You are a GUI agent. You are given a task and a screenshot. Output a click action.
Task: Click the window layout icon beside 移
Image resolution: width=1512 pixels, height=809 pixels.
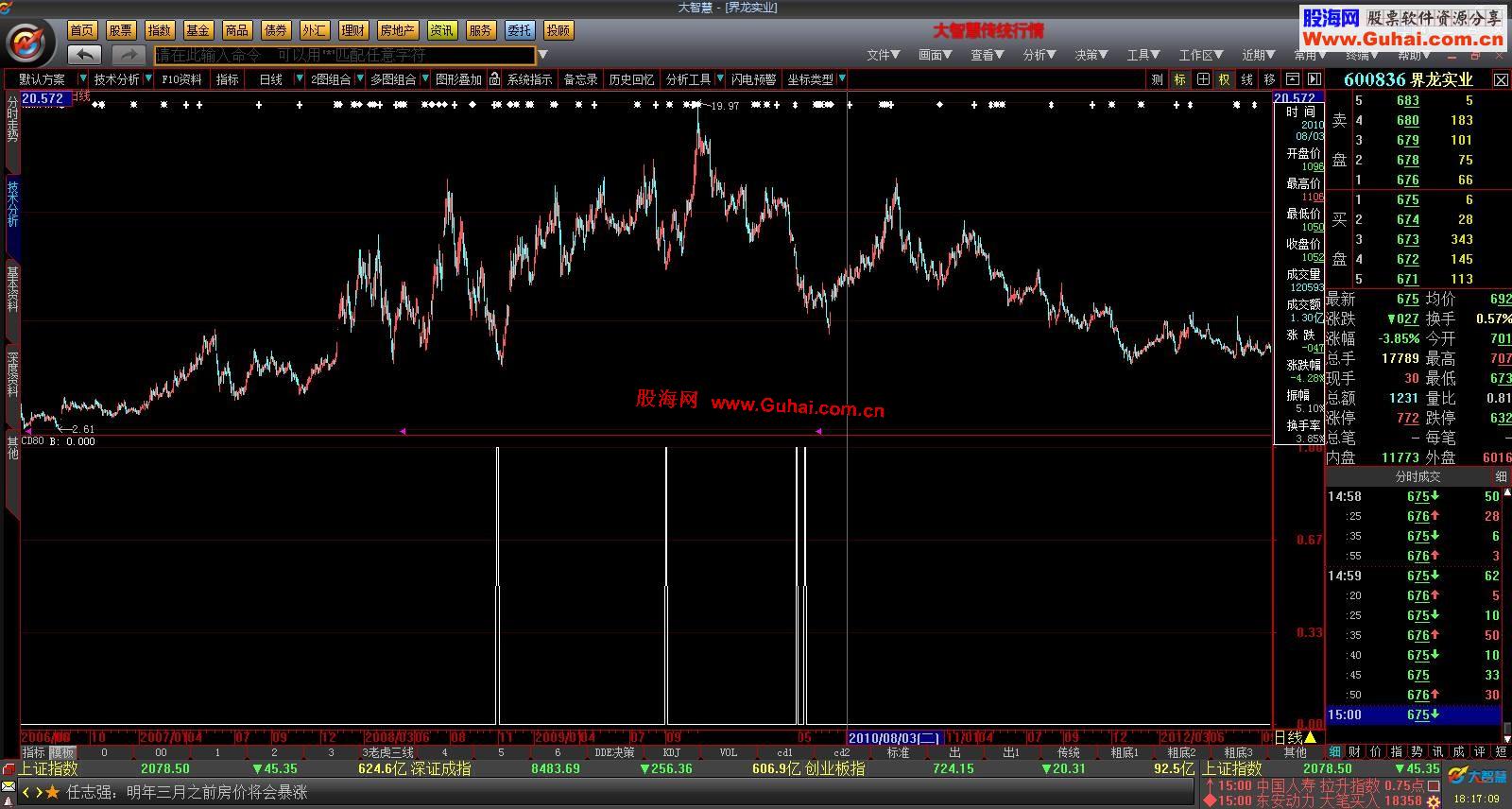click(x=1292, y=79)
